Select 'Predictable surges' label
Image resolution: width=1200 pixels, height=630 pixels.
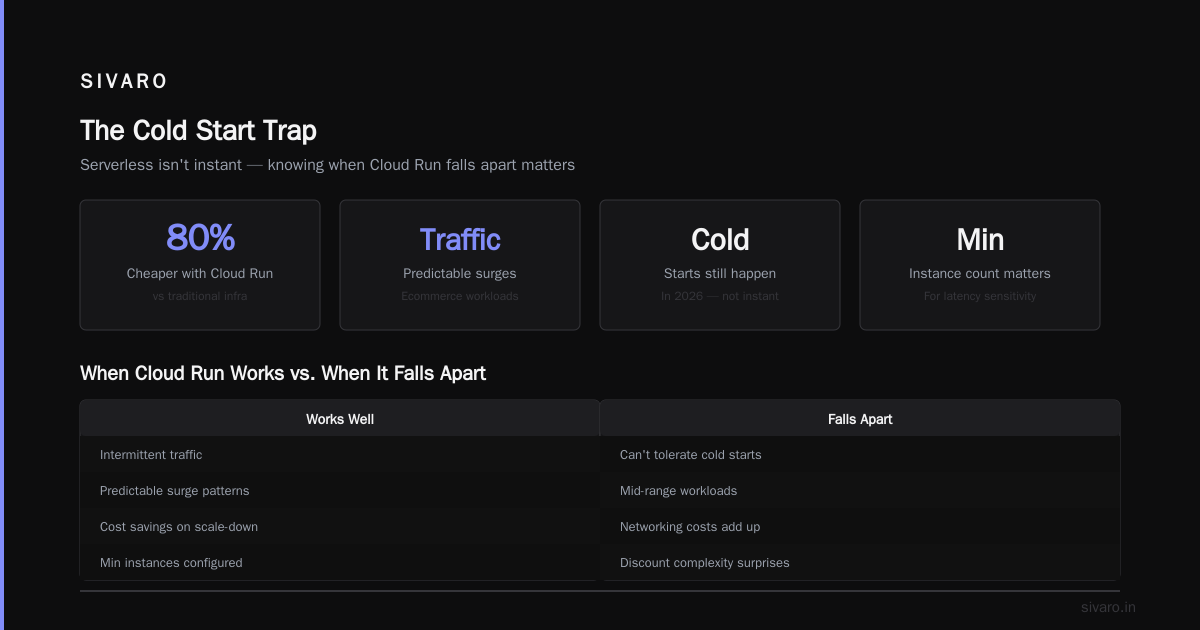(x=460, y=273)
